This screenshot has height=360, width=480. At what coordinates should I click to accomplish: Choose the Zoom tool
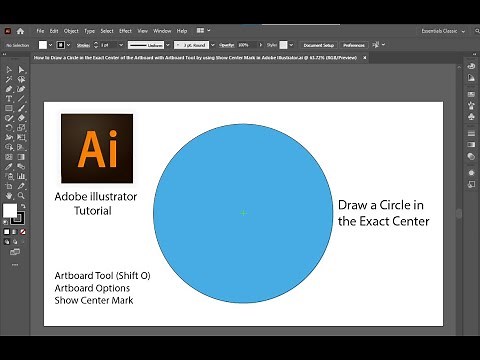click(21, 196)
